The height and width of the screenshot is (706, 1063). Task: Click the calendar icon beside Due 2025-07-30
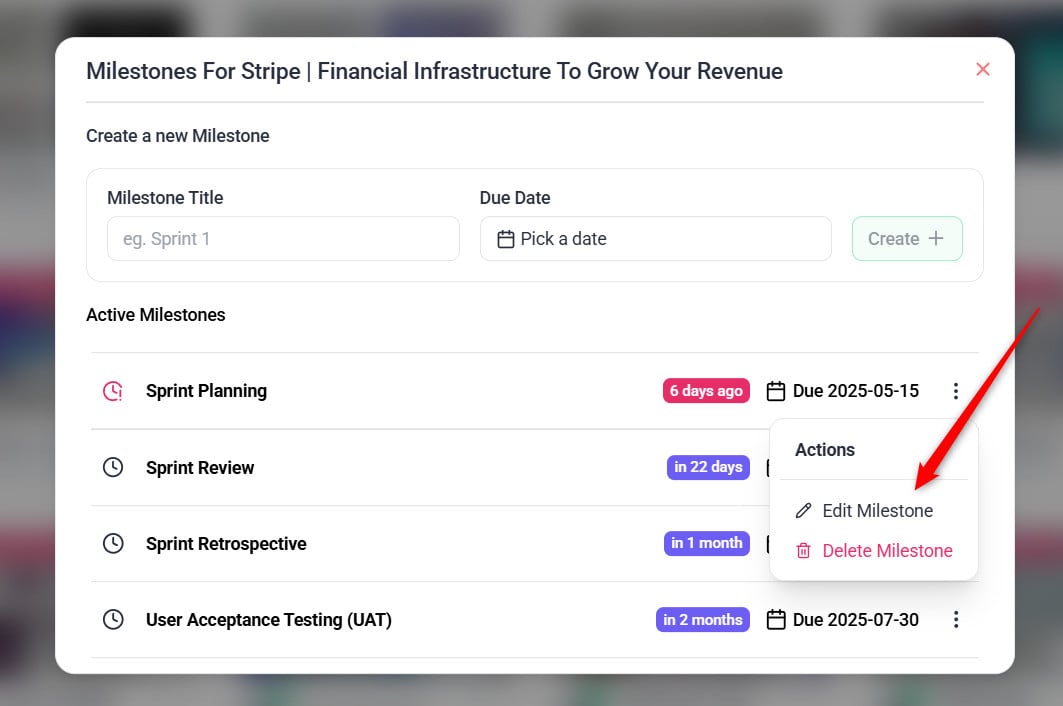pos(776,620)
